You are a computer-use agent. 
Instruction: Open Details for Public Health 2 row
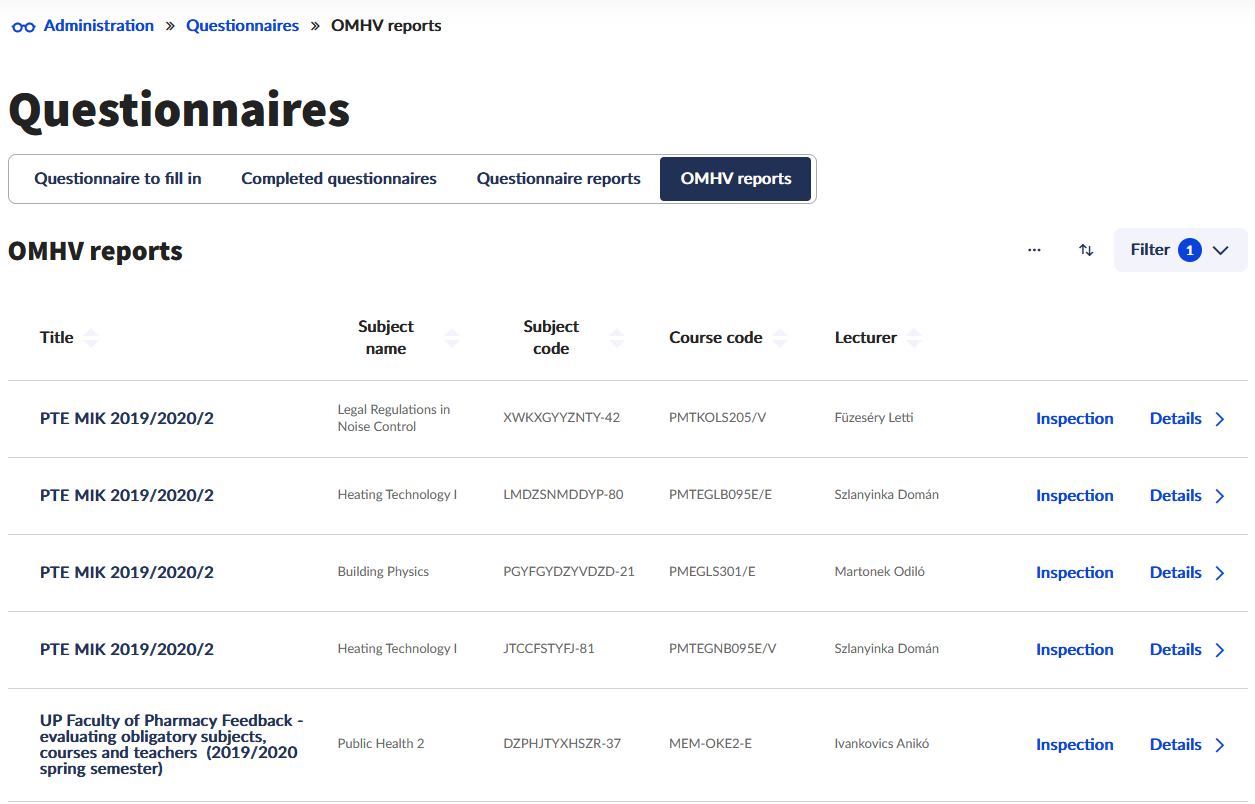pos(1187,745)
